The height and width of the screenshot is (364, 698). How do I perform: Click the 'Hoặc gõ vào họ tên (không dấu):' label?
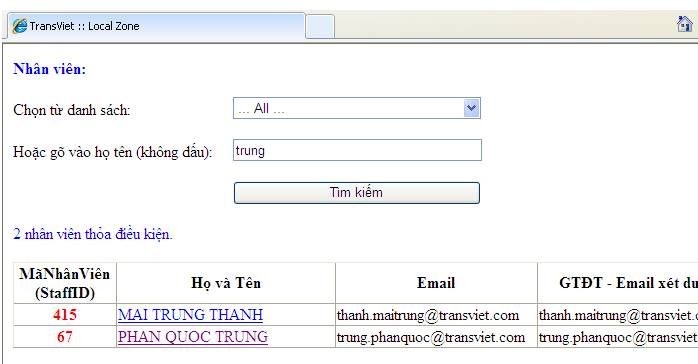(x=113, y=152)
